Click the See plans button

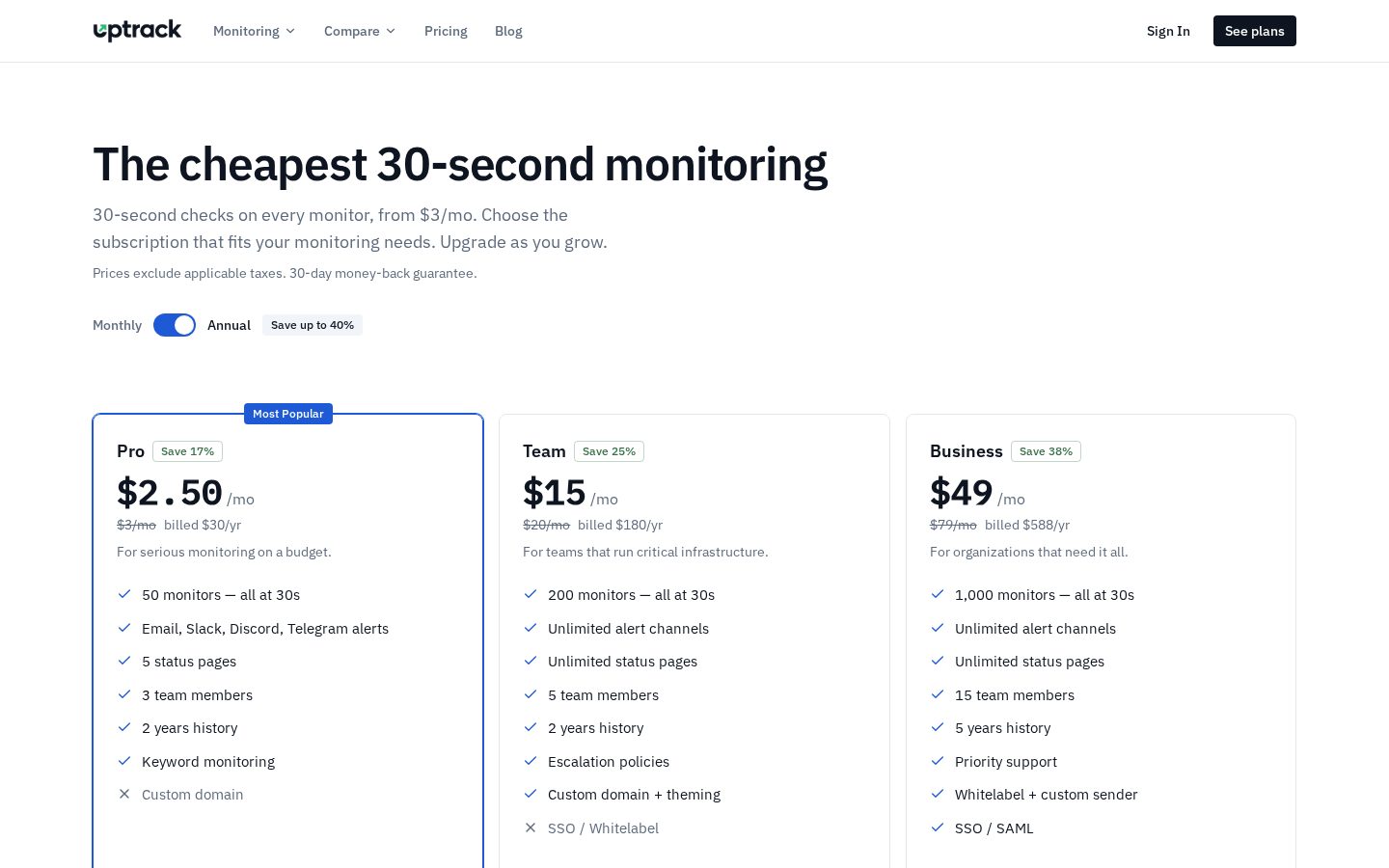point(1255,31)
